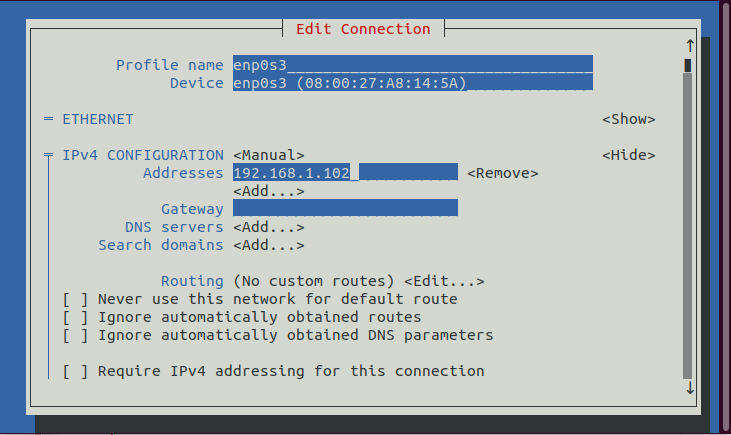Toggle Never use this network for default route
This screenshot has width=731, height=435.
(75, 299)
